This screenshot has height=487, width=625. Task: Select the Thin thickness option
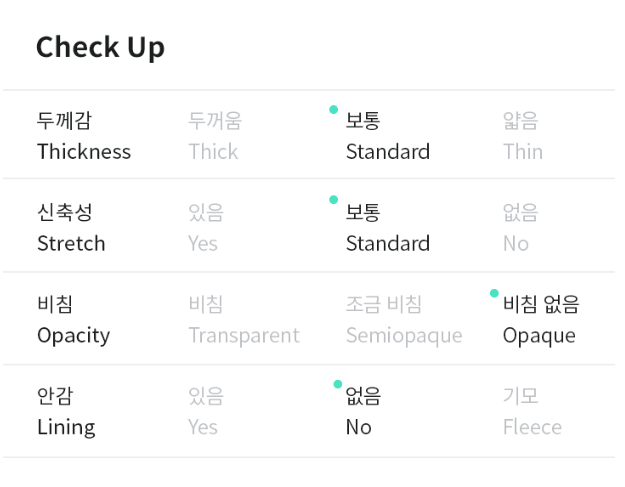(523, 136)
